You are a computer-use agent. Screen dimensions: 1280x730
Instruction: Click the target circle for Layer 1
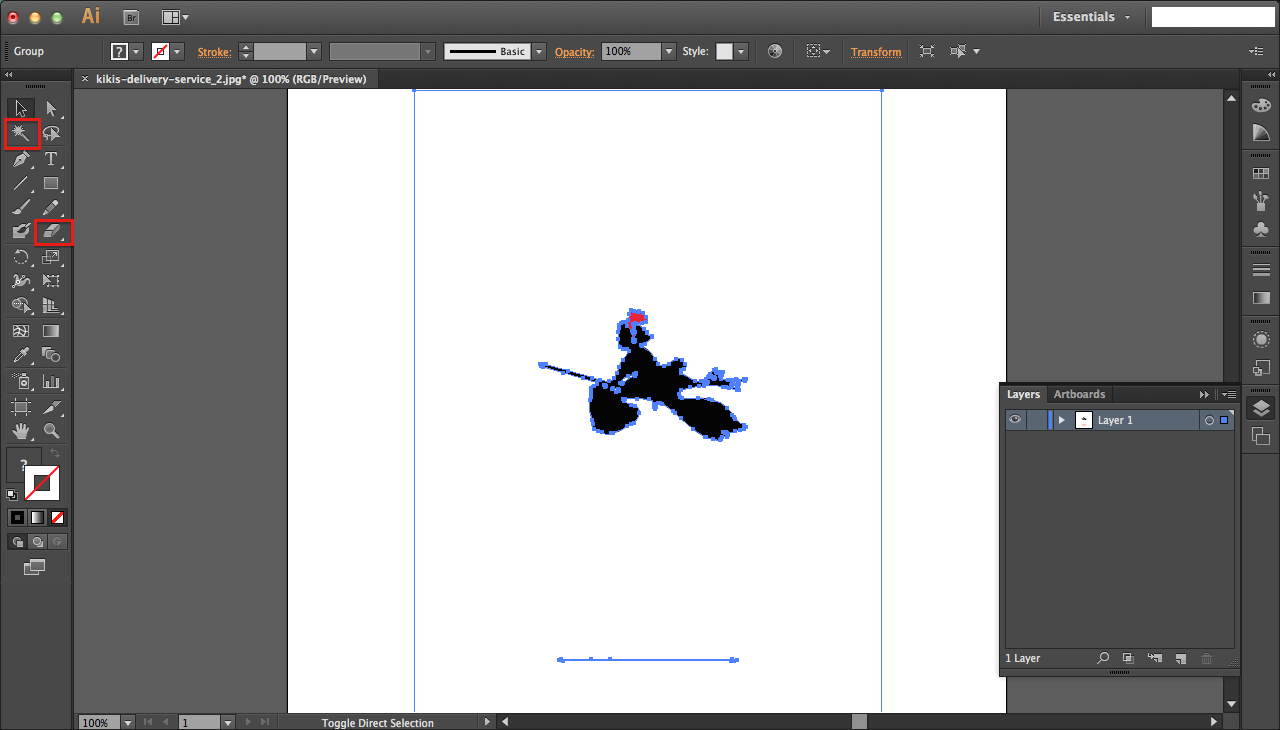[x=1209, y=420]
